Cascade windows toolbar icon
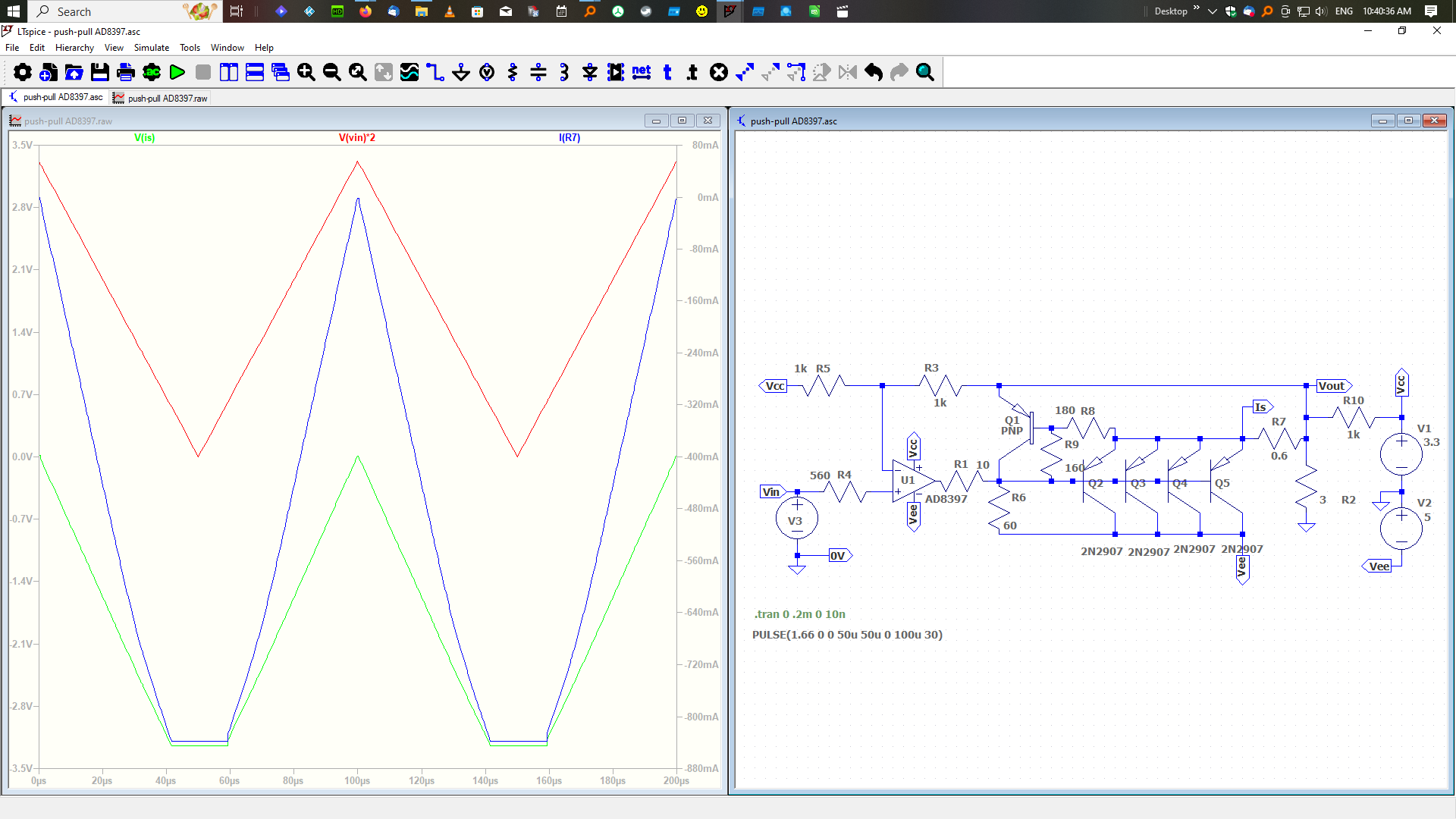The height and width of the screenshot is (819, 1456). pyautogui.click(x=281, y=72)
